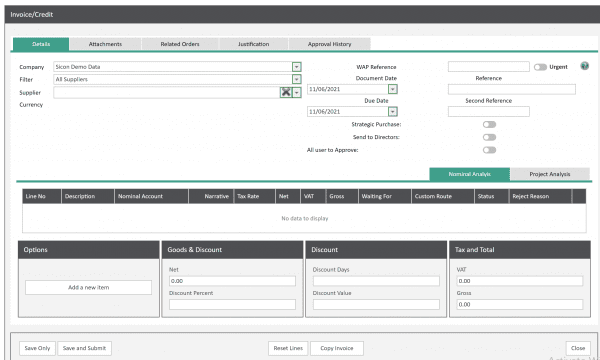Click the Save Only button
Viewport: 600px width, 360px height.
point(37,348)
